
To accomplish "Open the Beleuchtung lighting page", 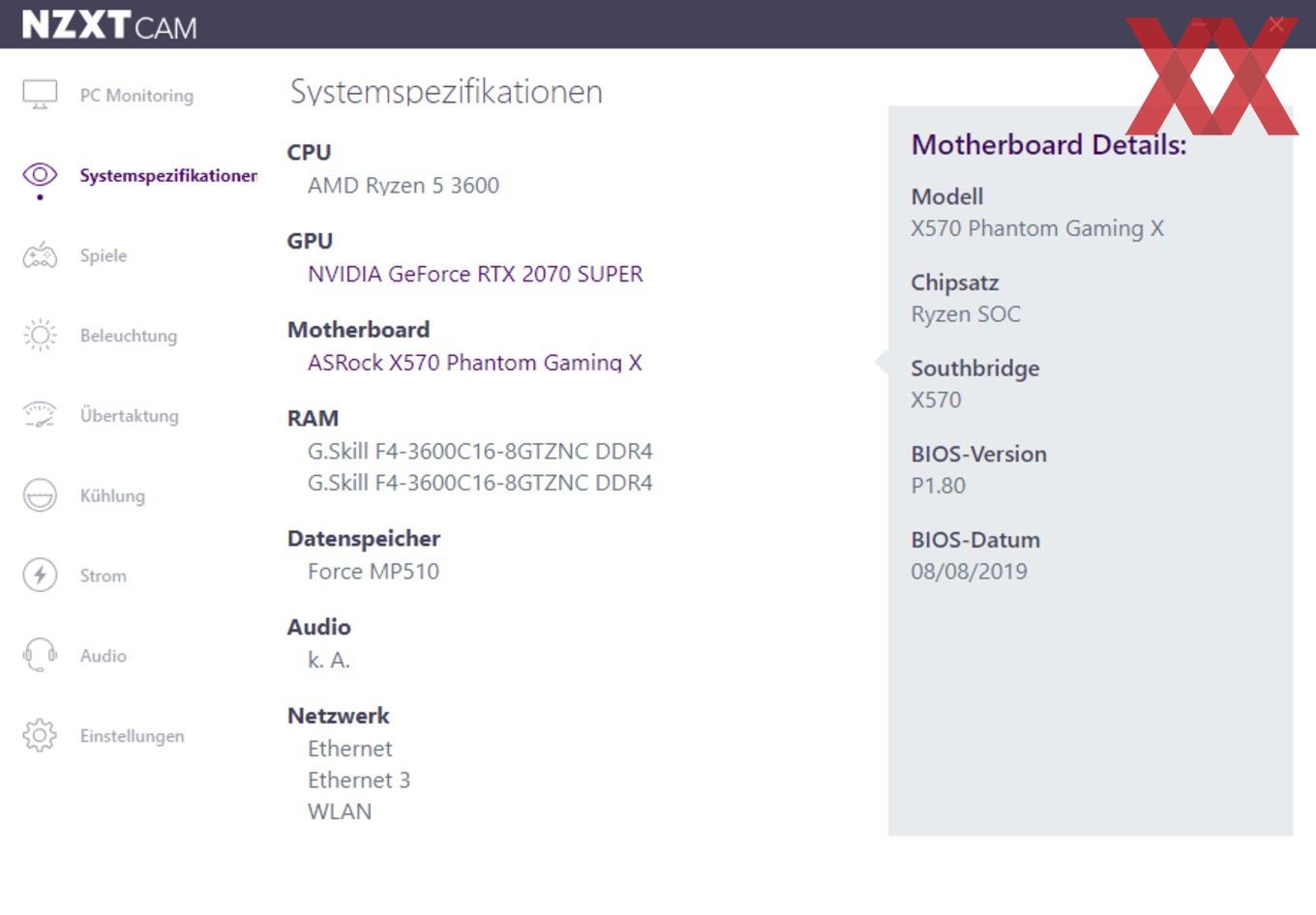I will [129, 336].
